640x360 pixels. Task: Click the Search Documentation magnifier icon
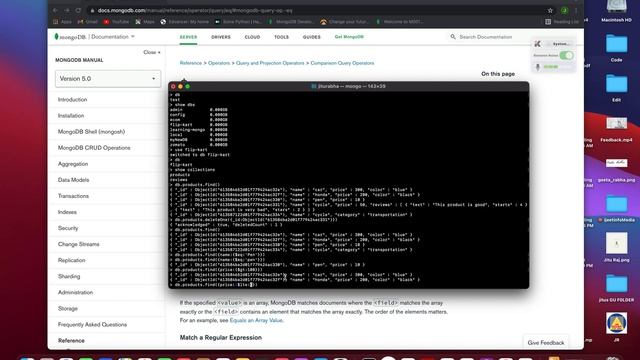click(x=453, y=37)
